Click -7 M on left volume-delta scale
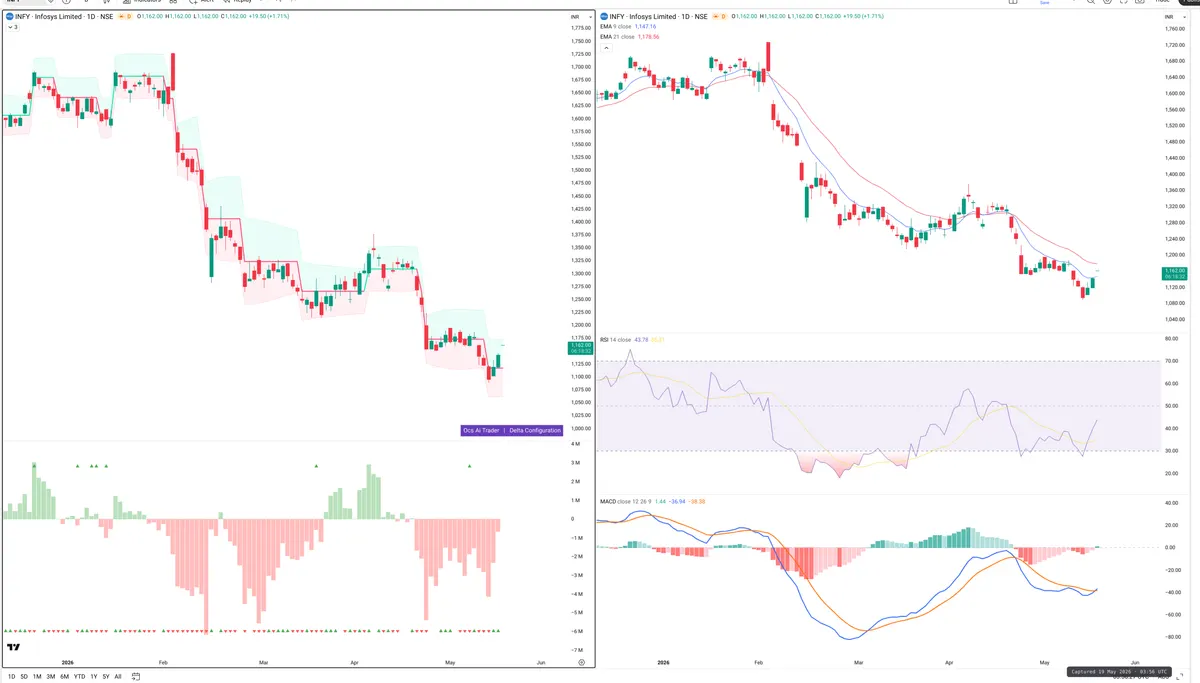Image resolution: width=1200 pixels, height=683 pixels. 577,650
